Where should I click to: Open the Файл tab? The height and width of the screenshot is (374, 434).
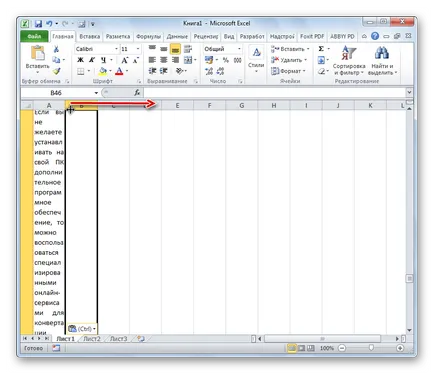coord(34,36)
